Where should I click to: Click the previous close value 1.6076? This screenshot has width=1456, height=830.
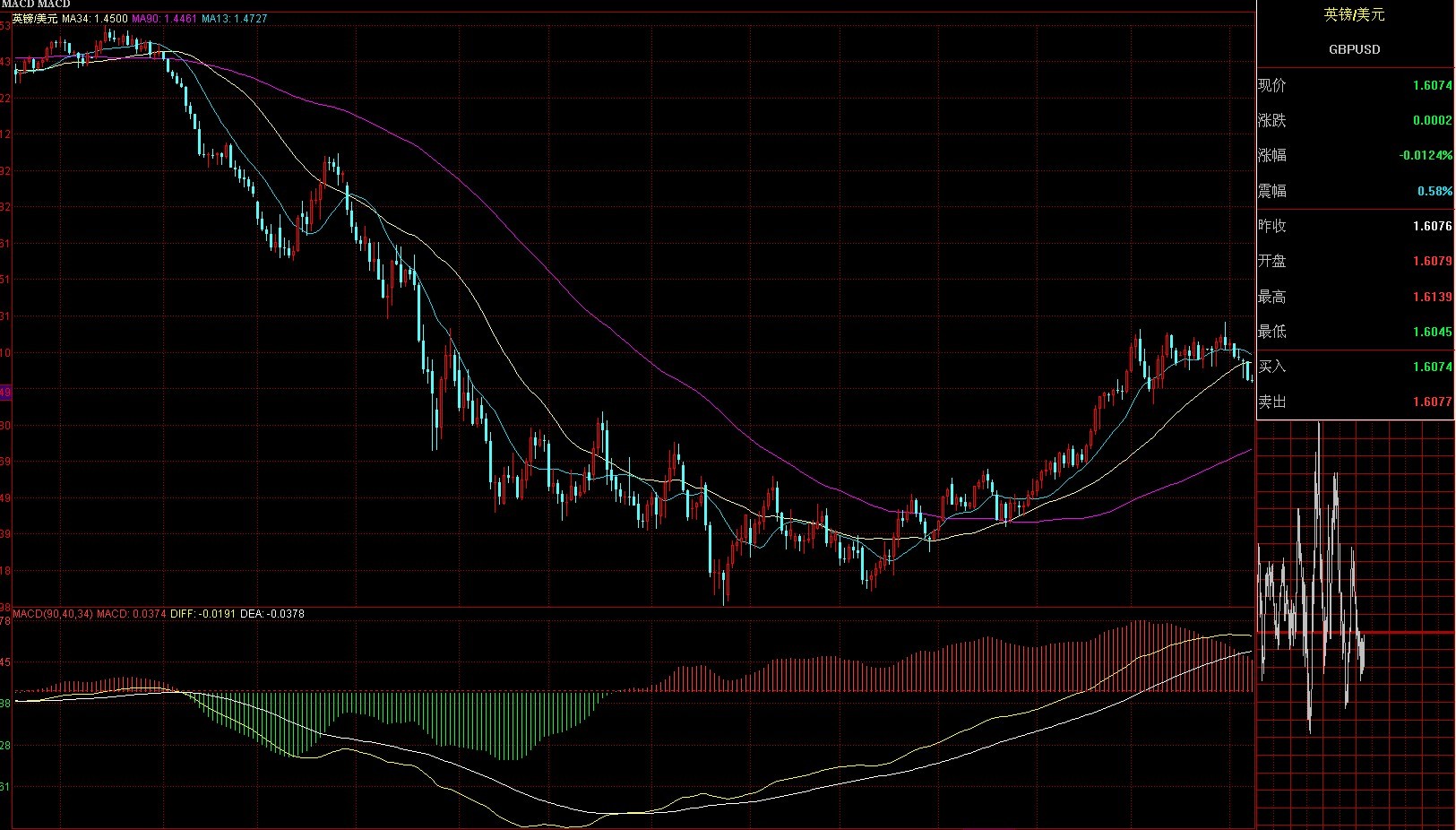point(1432,226)
